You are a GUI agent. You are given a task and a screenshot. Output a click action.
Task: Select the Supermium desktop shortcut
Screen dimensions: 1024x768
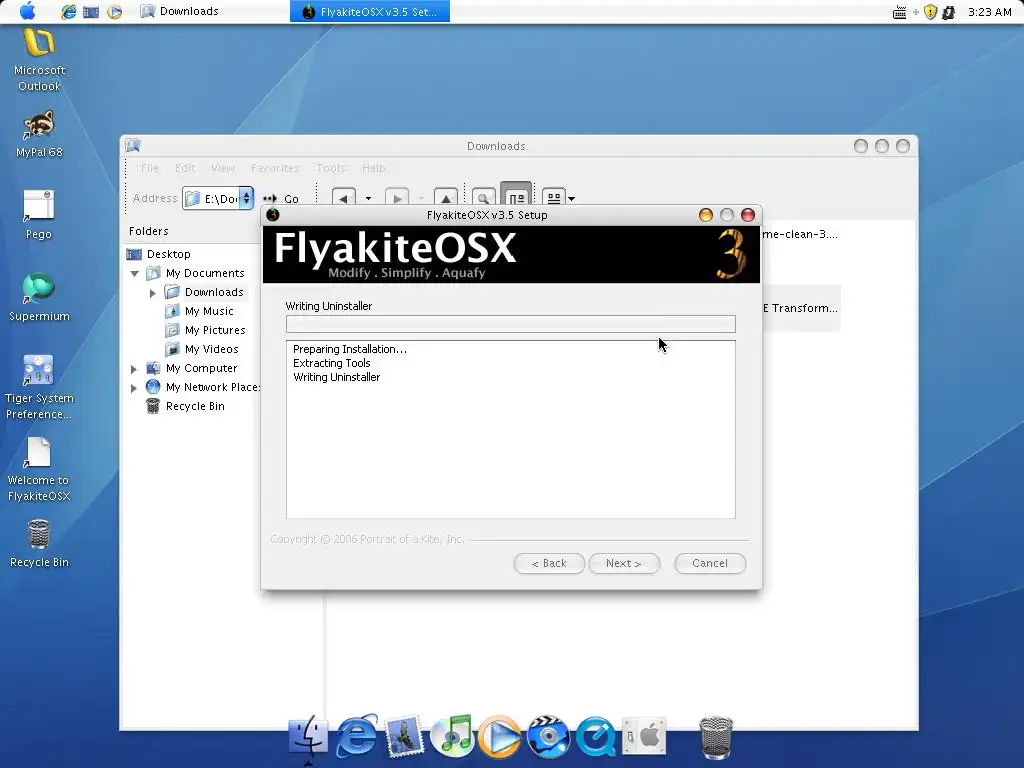click(x=39, y=297)
